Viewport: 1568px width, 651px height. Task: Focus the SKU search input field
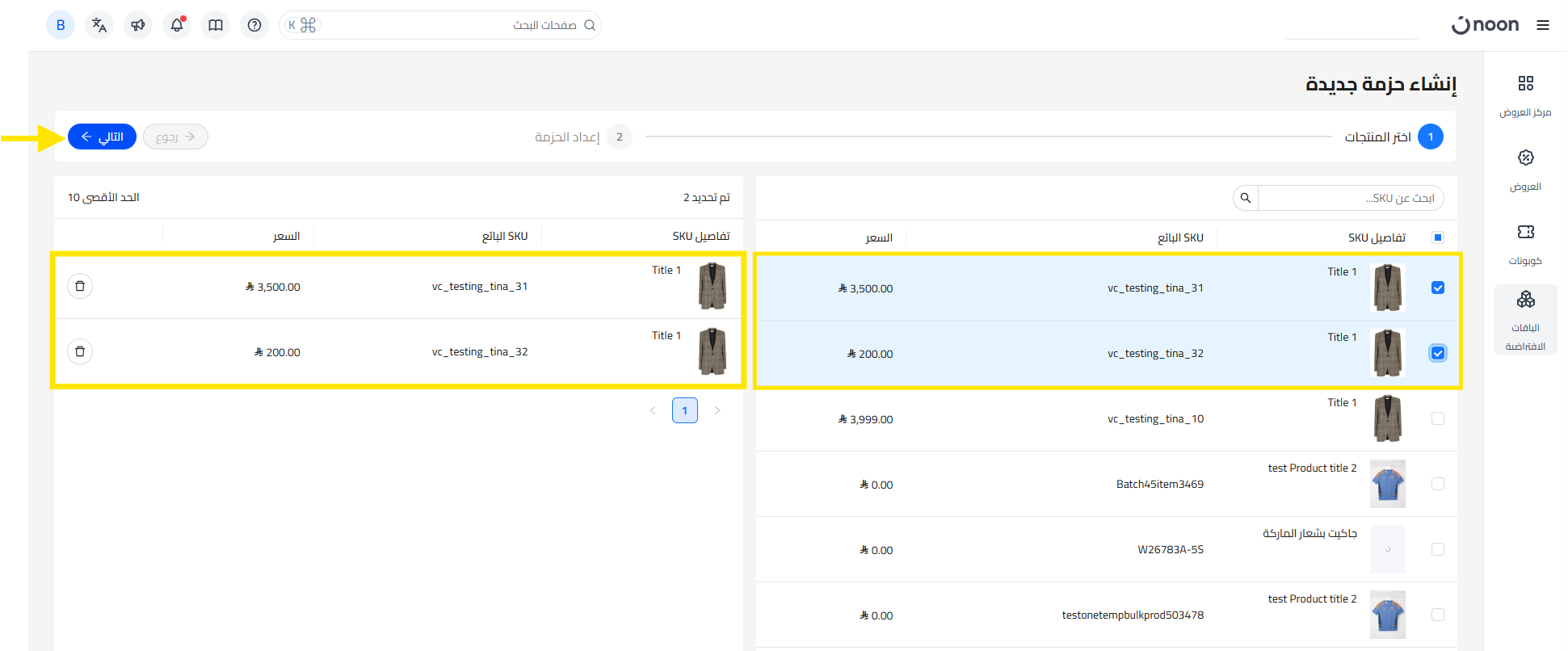point(1349,198)
